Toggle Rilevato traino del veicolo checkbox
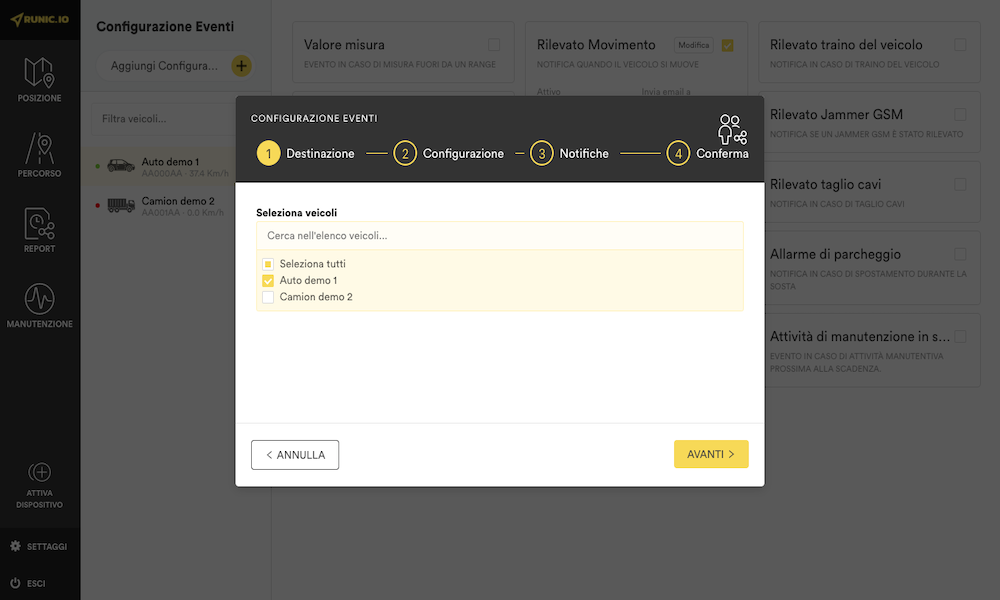The image size is (1000, 600). 960,45
